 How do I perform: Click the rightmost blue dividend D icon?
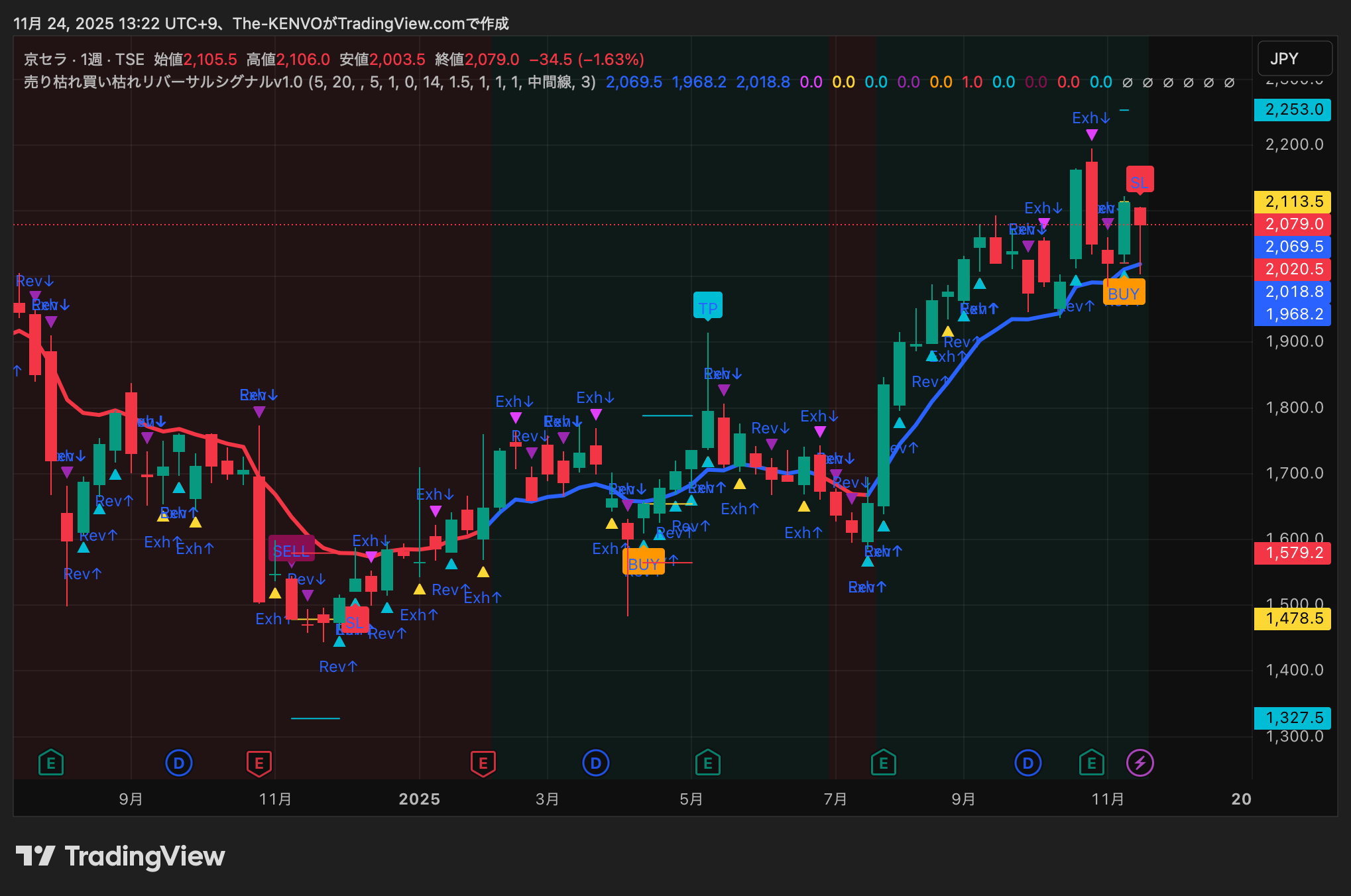point(1028,763)
